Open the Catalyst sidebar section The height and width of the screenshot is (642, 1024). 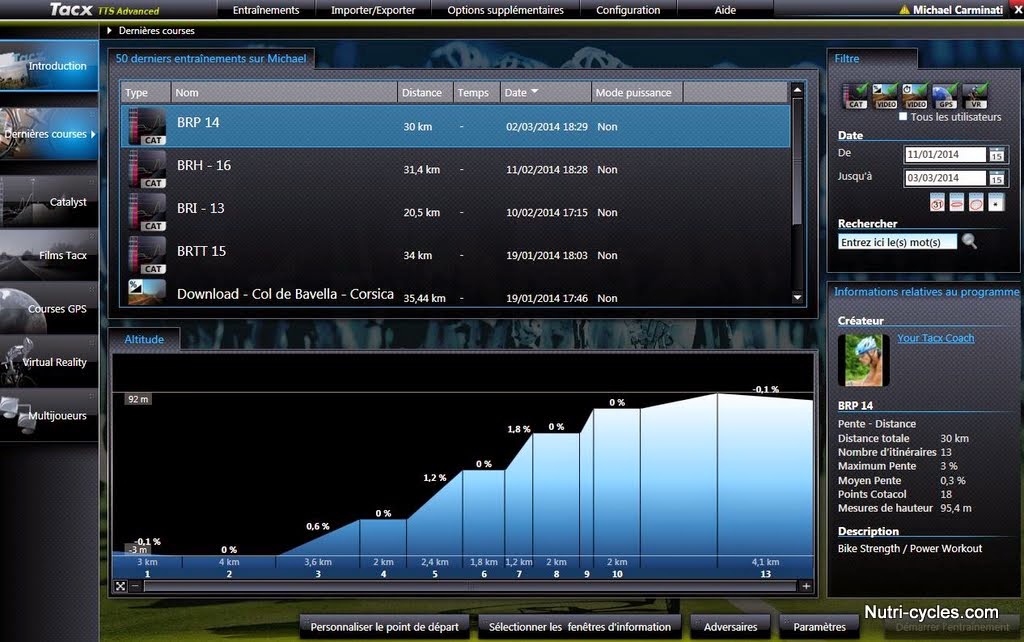tap(49, 202)
